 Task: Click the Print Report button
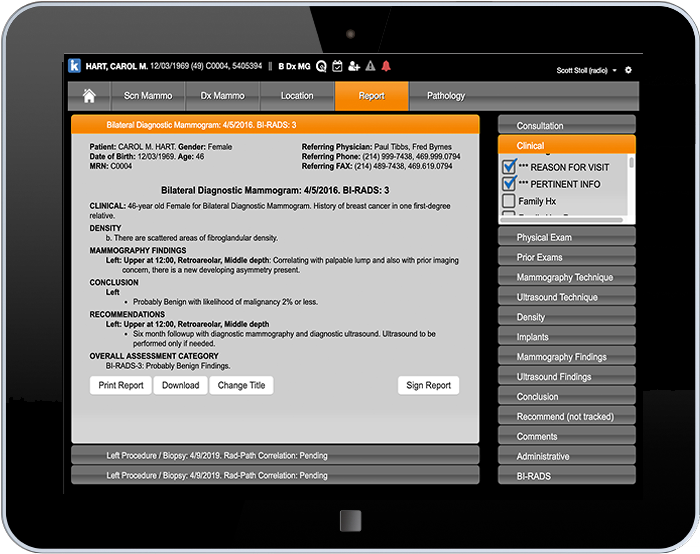[122, 385]
